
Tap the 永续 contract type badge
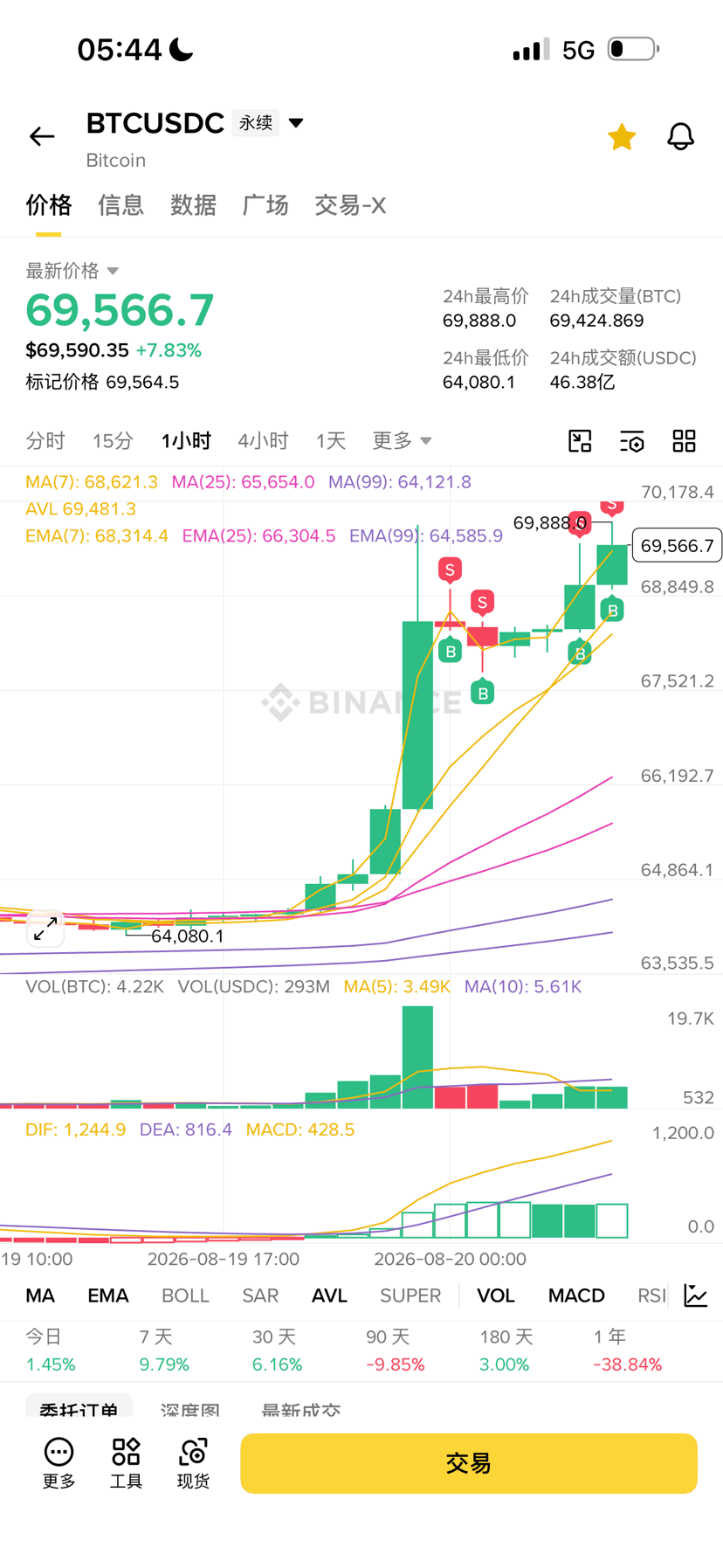click(256, 123)
